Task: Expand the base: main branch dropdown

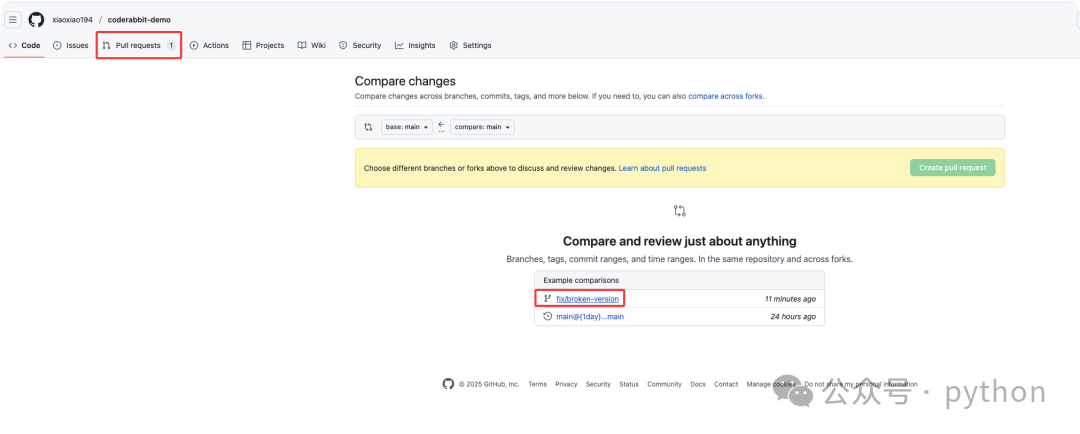Action: (407, 127)
